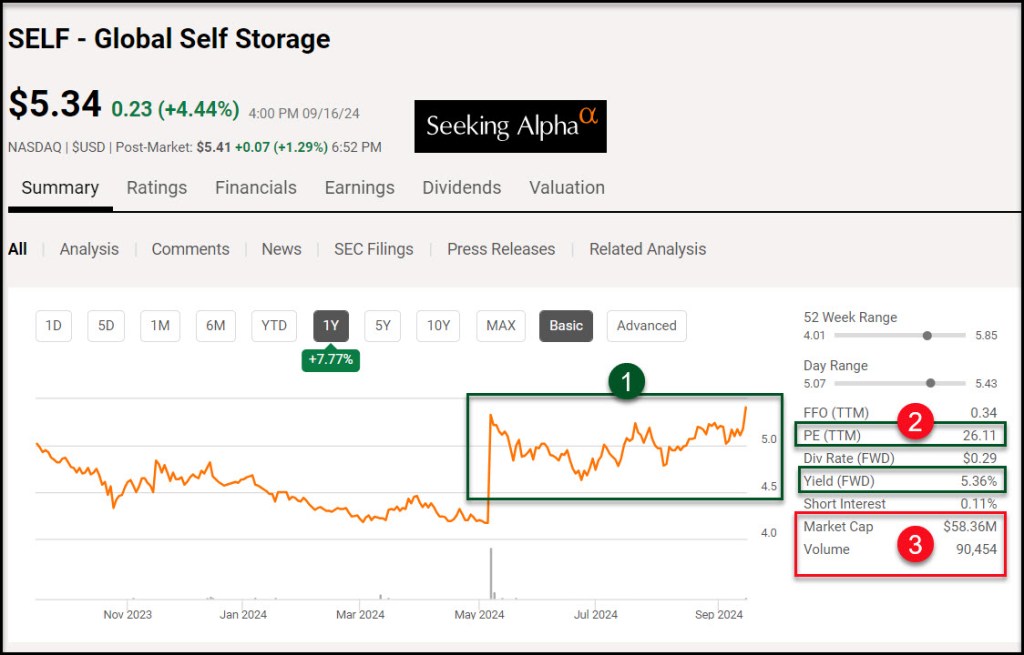Show Press Releases items
1024x655 pixels.
[501, 249]
